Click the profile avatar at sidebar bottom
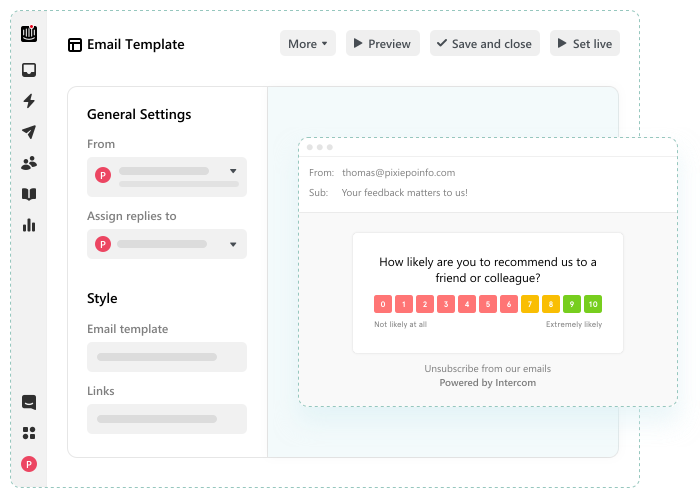Image resolution: width=700 pixels, height=500 pixels. (29, 464)
